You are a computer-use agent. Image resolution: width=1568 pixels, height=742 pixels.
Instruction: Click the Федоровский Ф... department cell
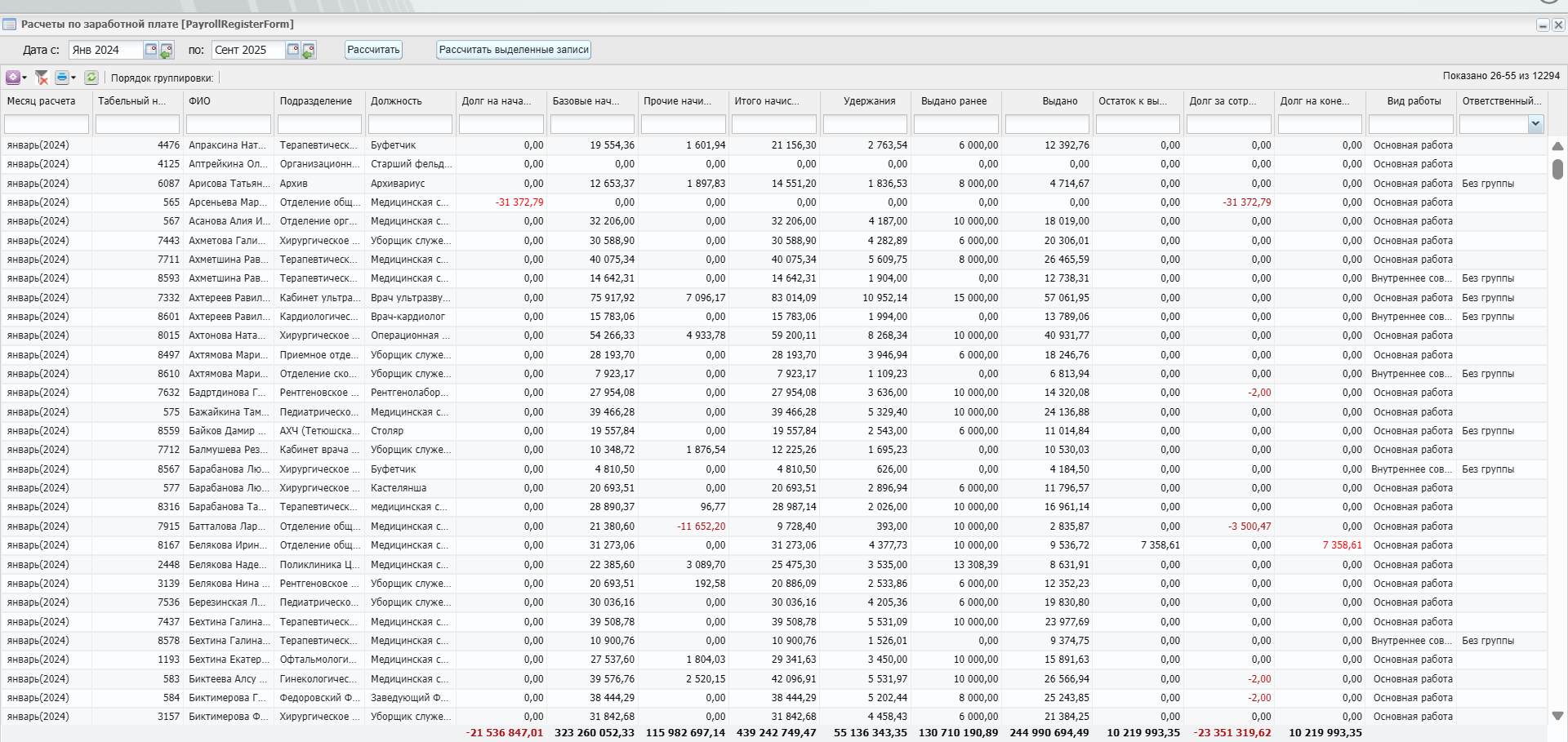tap(319, 698)
